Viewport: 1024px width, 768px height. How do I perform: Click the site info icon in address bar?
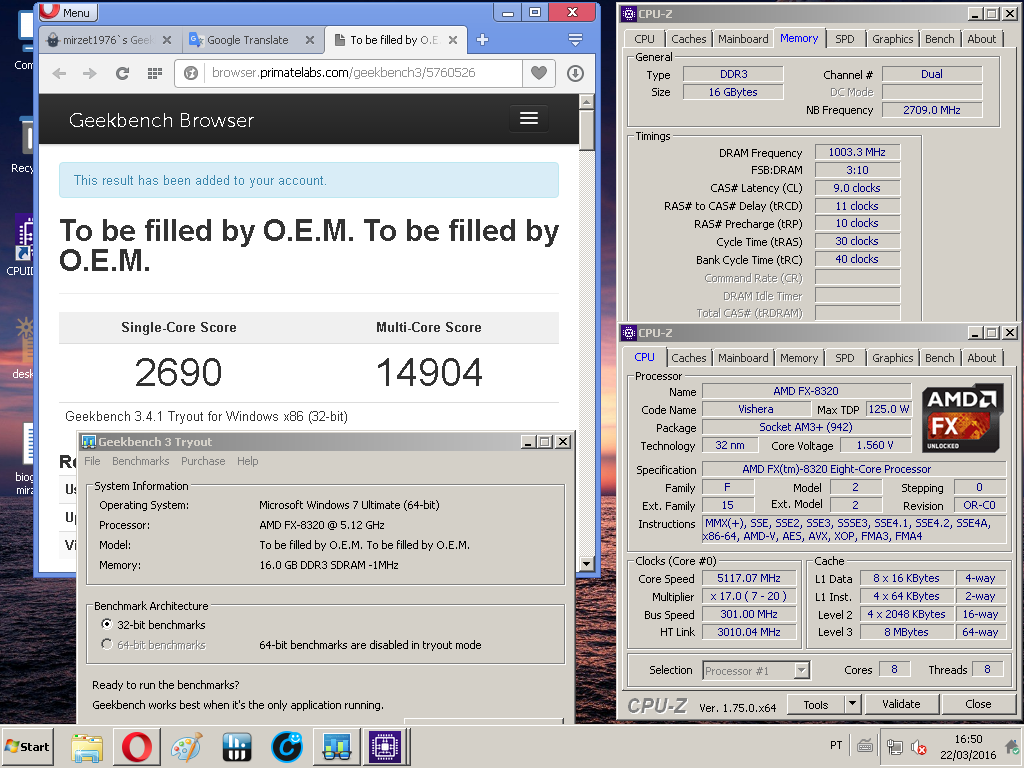pyautogui.click(x=191, y=73)
